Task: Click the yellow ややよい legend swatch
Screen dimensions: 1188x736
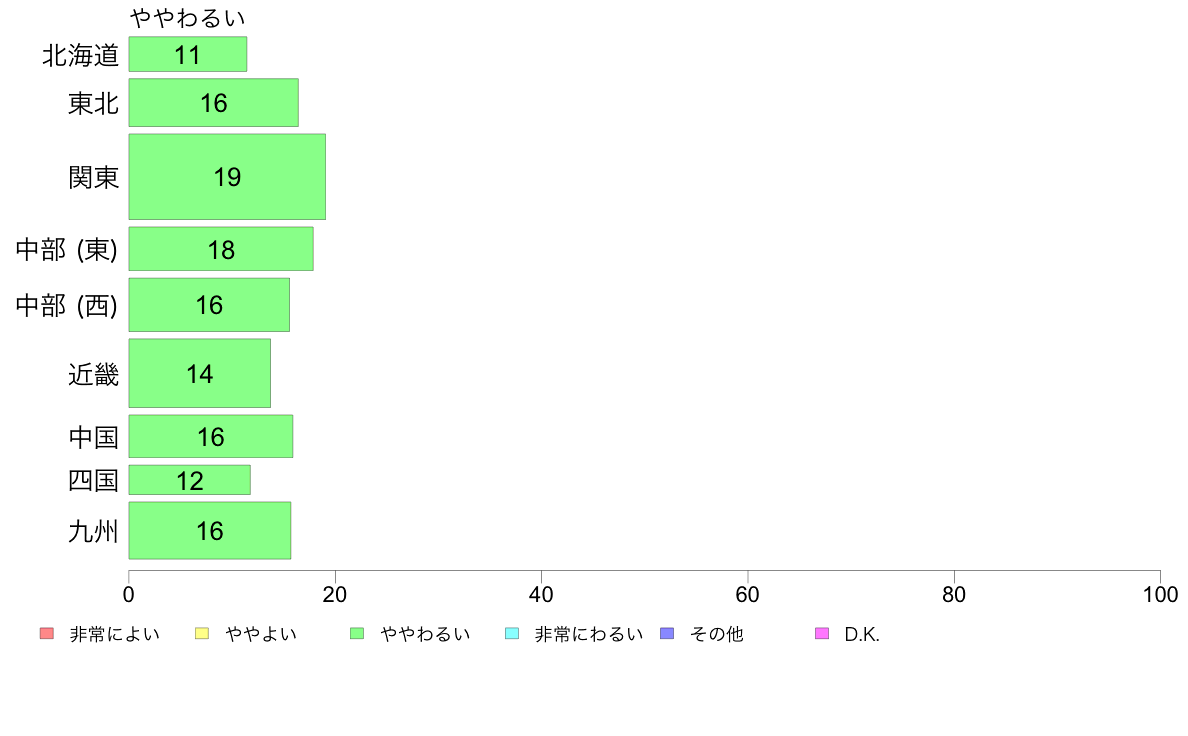Action: tap(202, 634)
